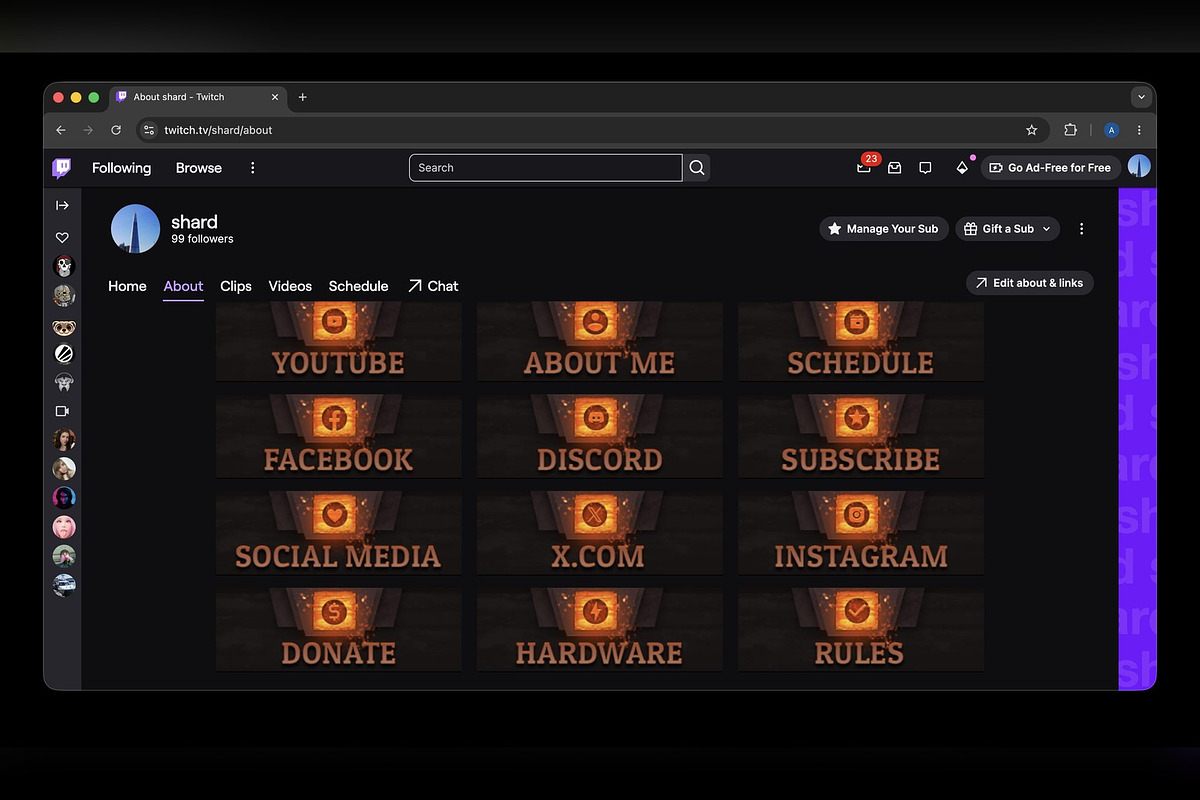The width and height of the screenshot is (1200, 800).
Task: Click the heart followed channels icon
Action: click(62, 238)
